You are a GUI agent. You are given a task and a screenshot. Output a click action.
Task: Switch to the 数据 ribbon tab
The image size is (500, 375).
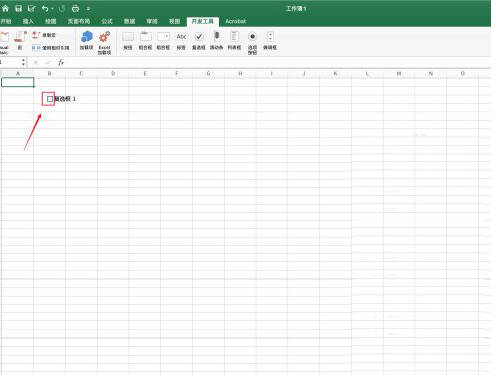130,21
